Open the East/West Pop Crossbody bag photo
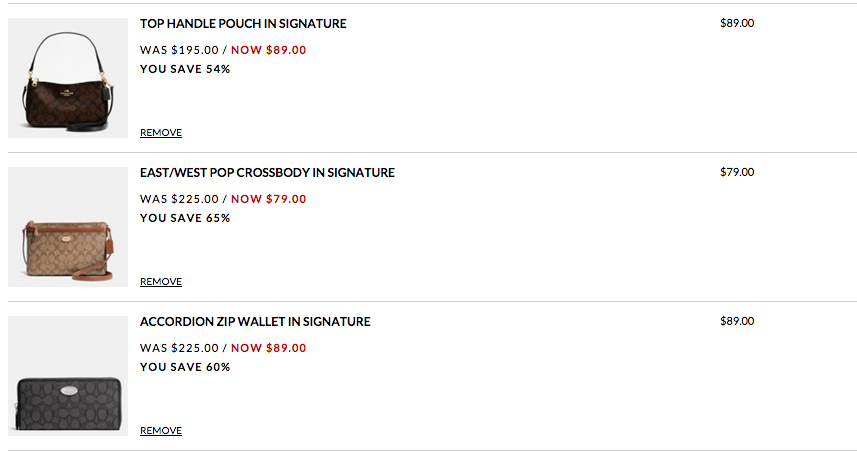Viewport: 857px width, 451px height. tap(68, 227)
